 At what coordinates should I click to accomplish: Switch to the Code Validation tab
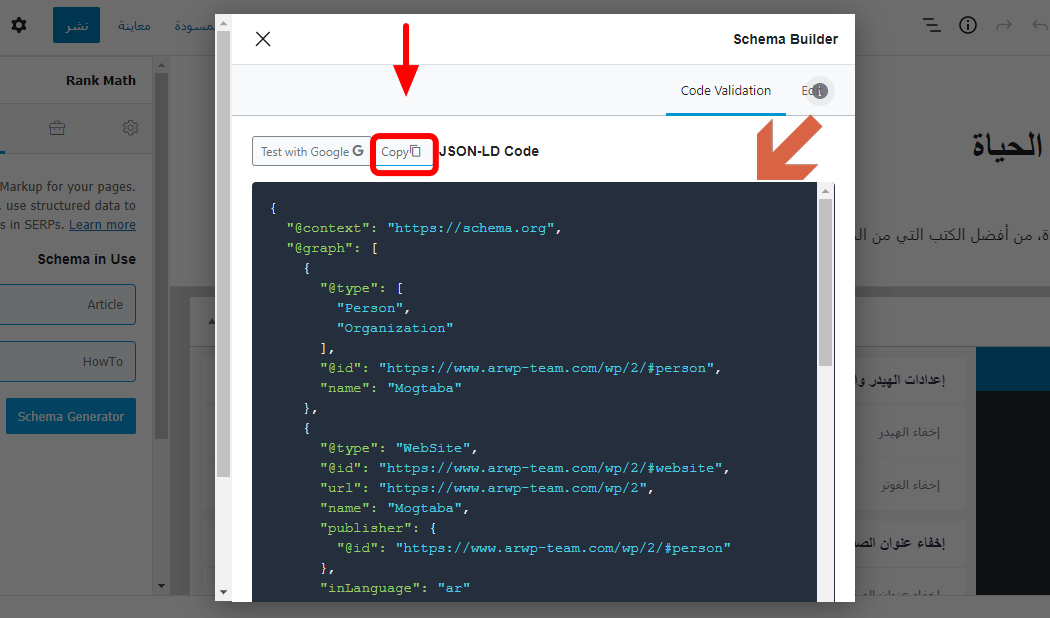[725, 91]
